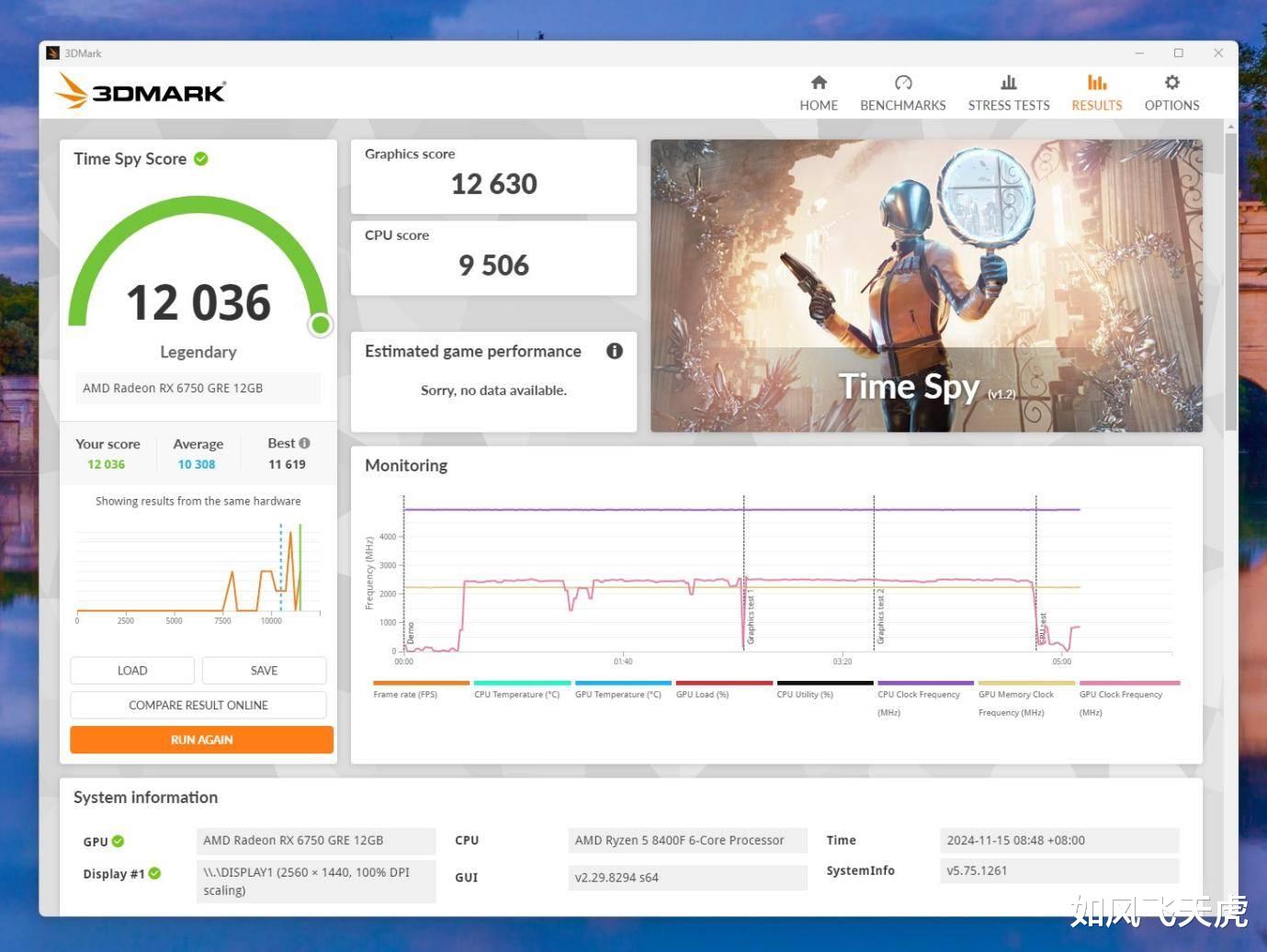Click green checkmark next to Display #1
The height and width of the screenshot is (952, 1267).
(154, 873)
